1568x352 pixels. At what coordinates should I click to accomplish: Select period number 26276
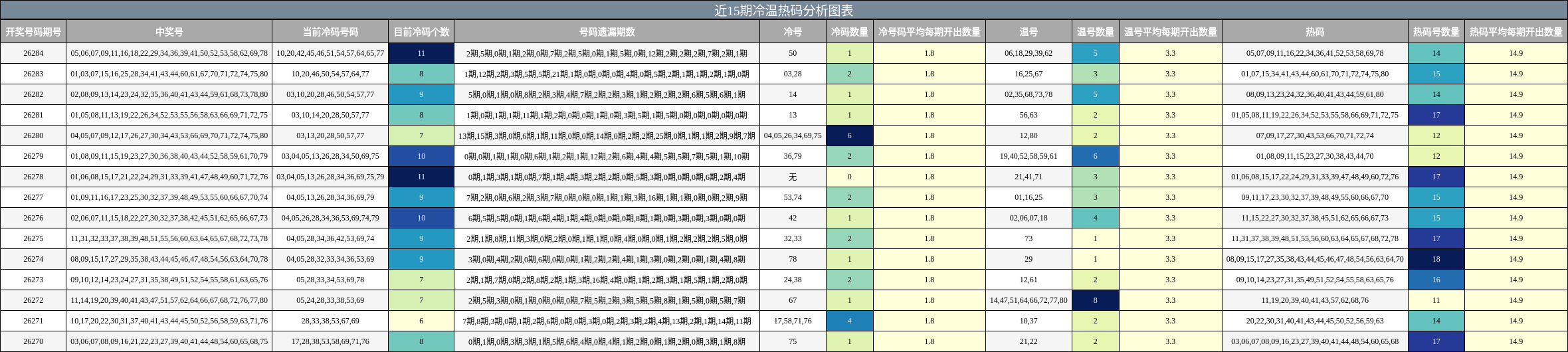(33, 218)
